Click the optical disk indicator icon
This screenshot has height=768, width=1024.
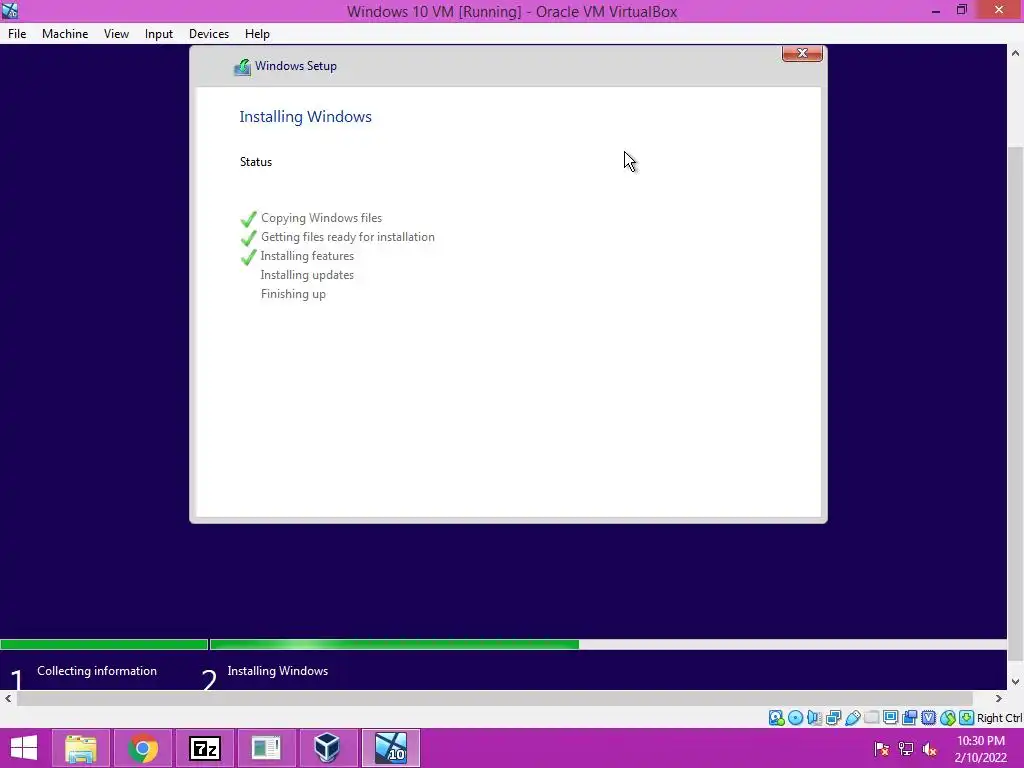(x=795, y=718)
